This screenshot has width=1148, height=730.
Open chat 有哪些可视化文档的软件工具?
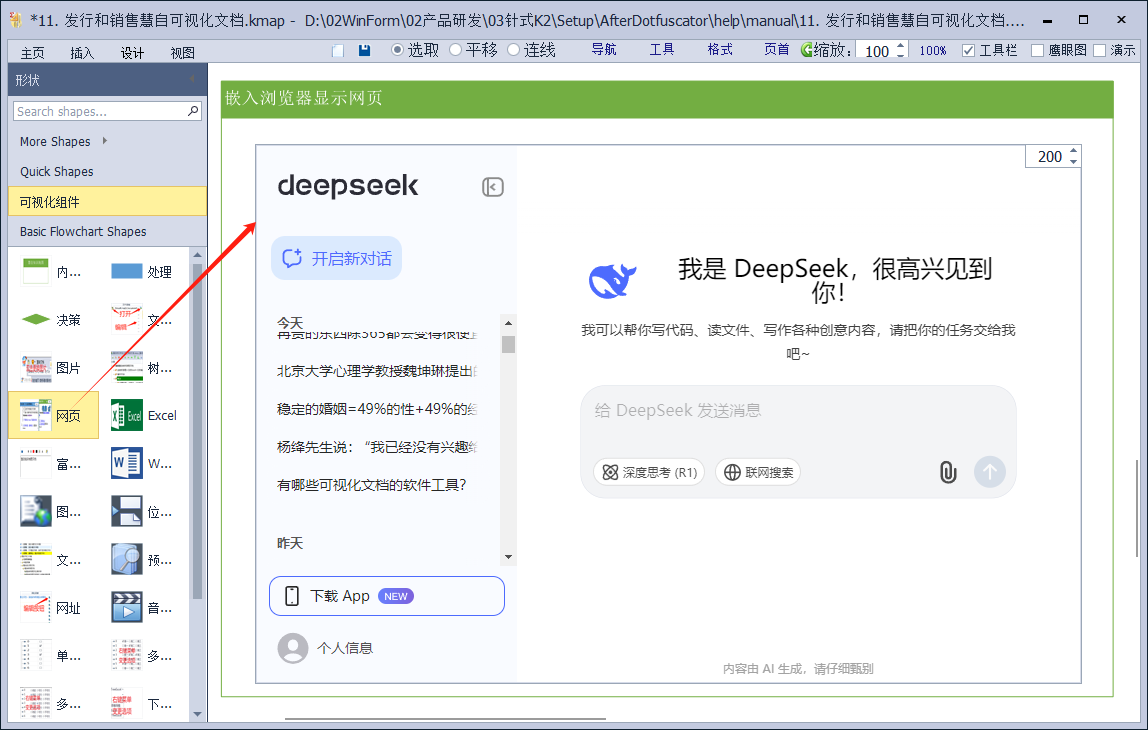[372, 485]
